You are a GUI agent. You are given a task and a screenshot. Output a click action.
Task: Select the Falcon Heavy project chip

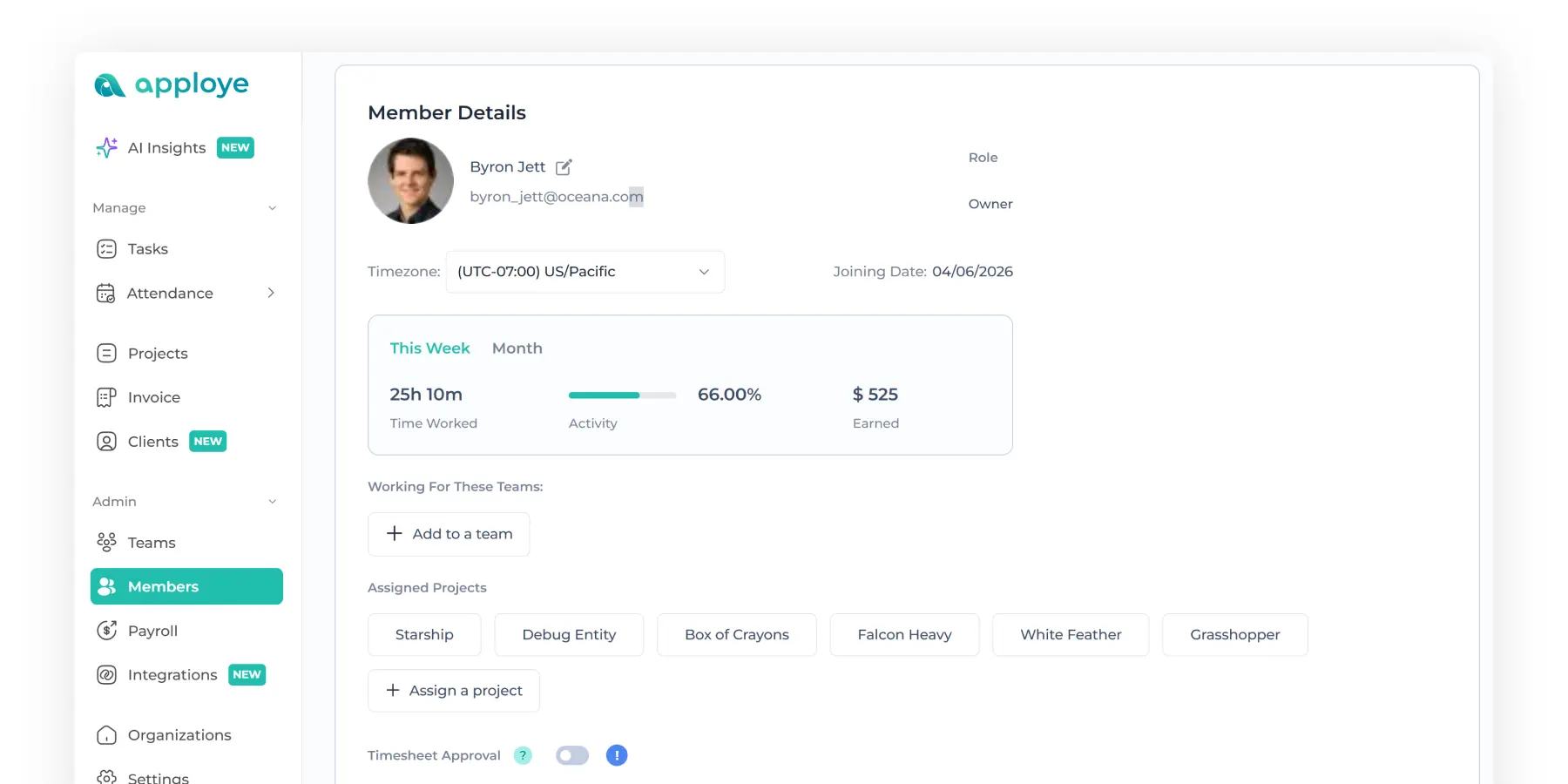(x=904, y=635)
